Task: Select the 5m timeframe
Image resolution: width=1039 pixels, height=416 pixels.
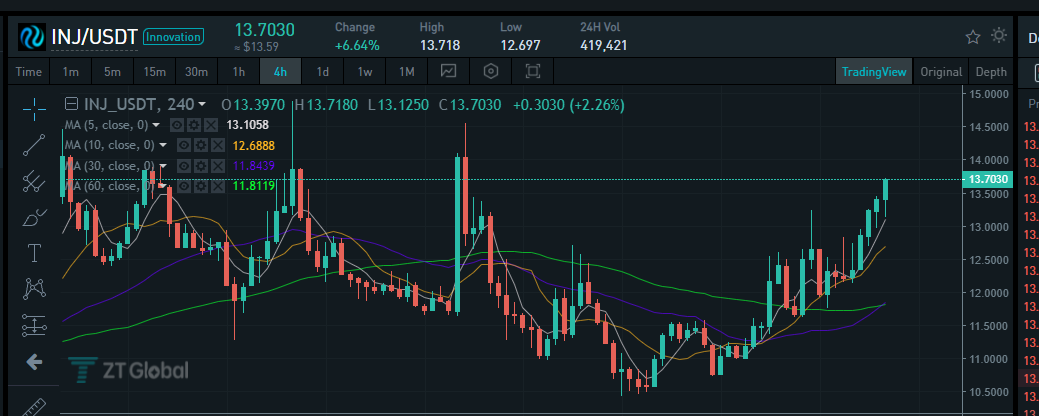Action: pyautogui.click(x=112, y=72)
